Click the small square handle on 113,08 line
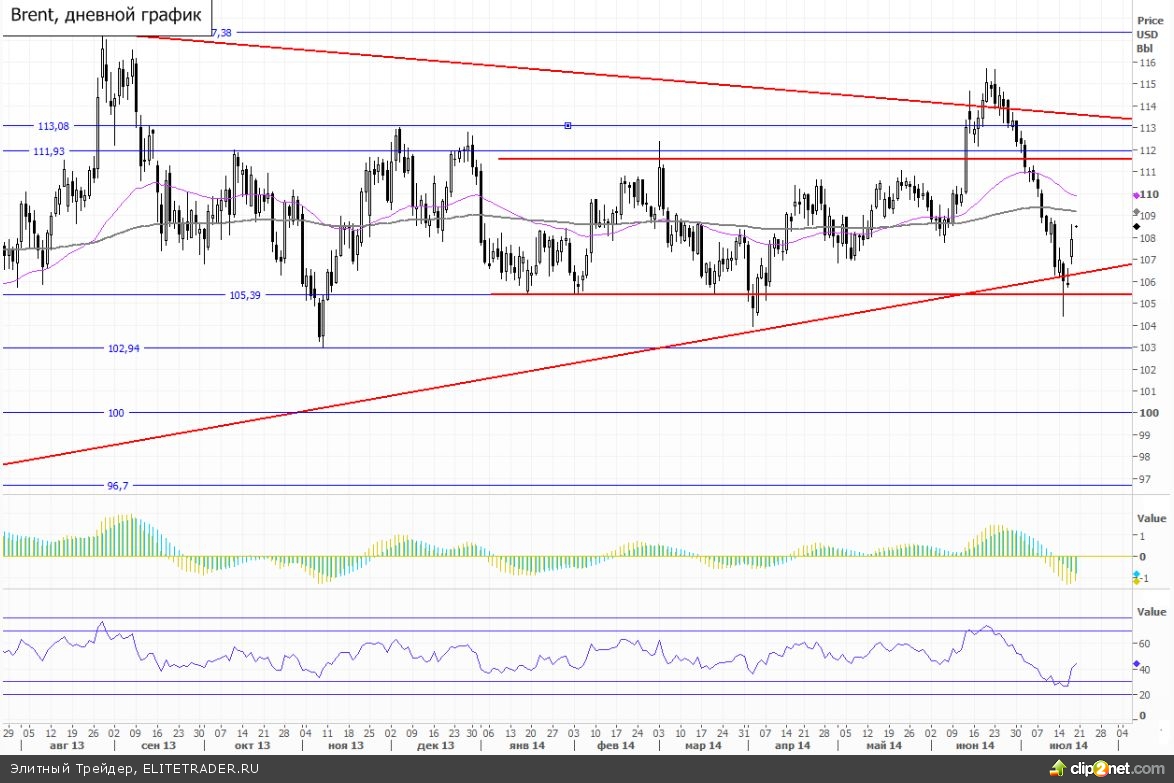The width and height of the screenshot is (1174, 783). [x=568, y=126]
